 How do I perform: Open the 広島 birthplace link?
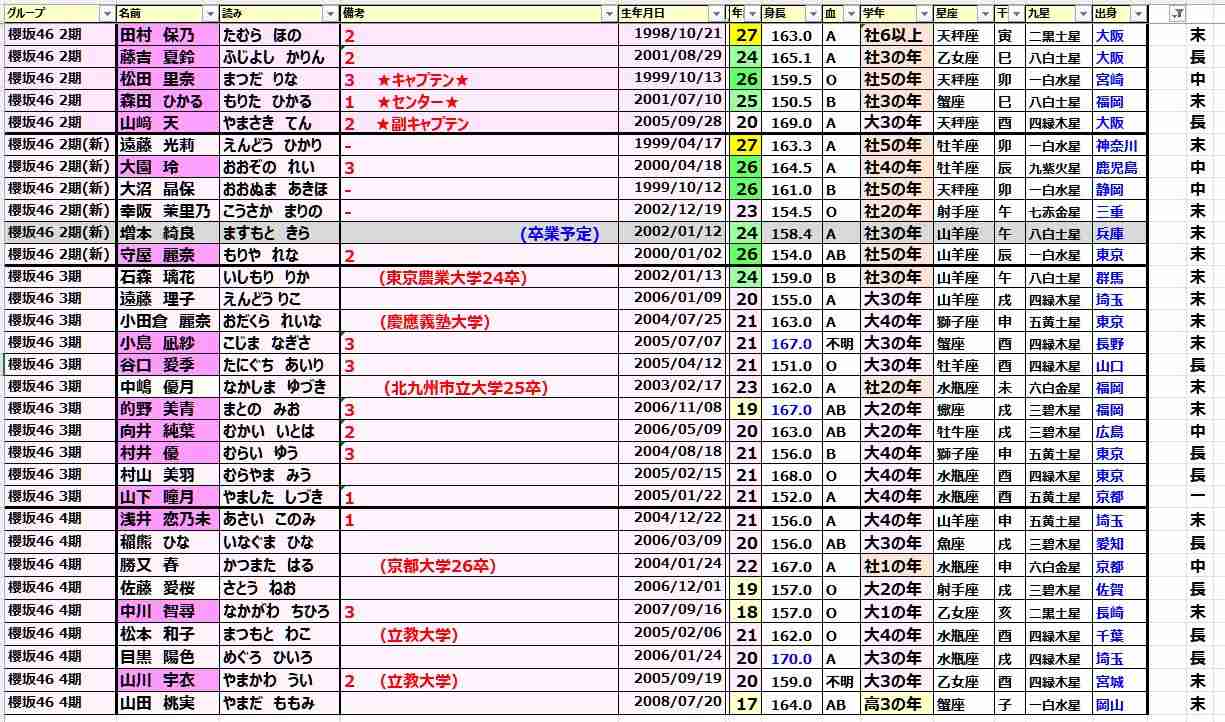pos(1109,433)
